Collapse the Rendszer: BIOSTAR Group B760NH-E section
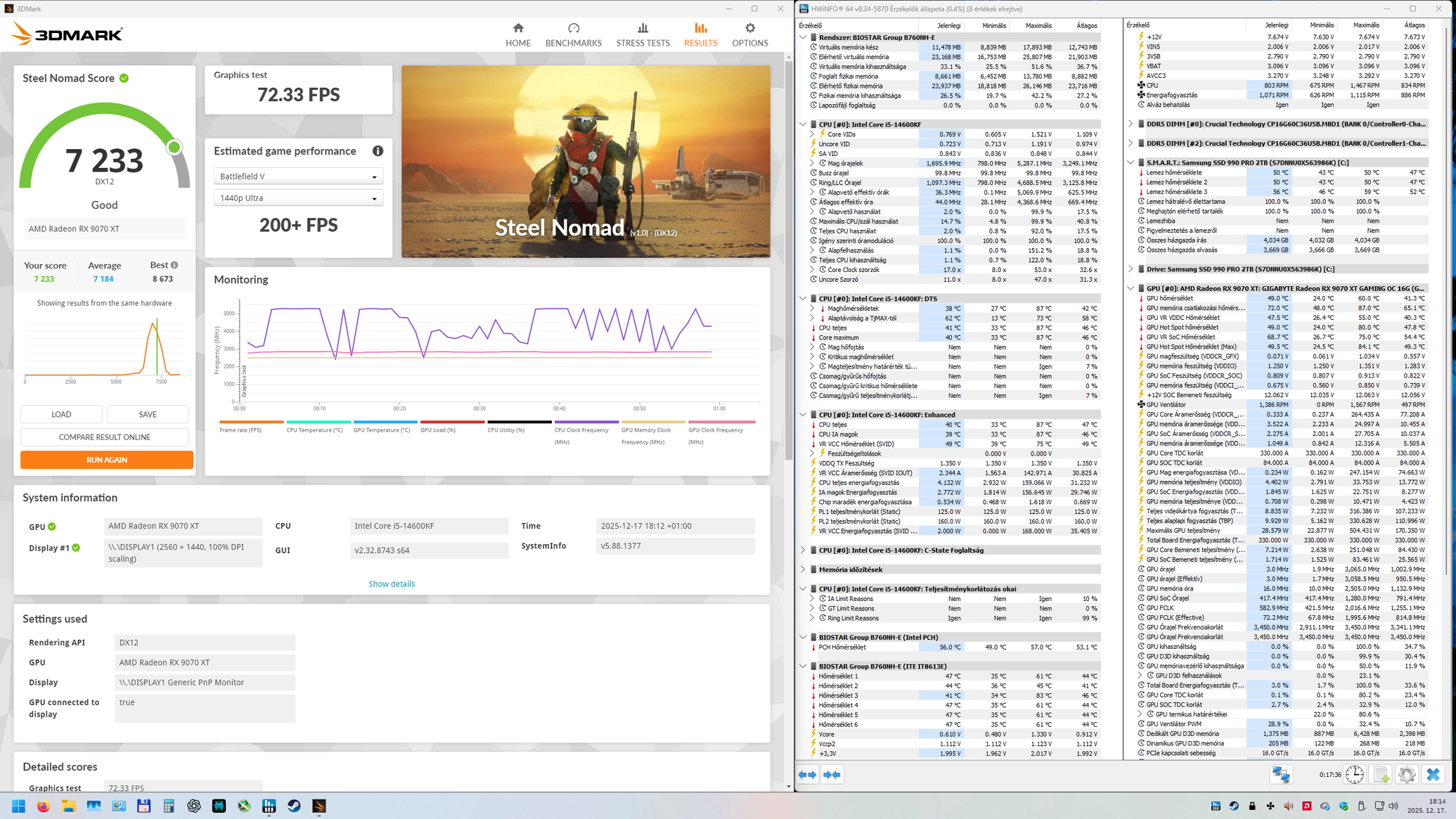This screenshot has width=1456, height=819. point(803,37)
